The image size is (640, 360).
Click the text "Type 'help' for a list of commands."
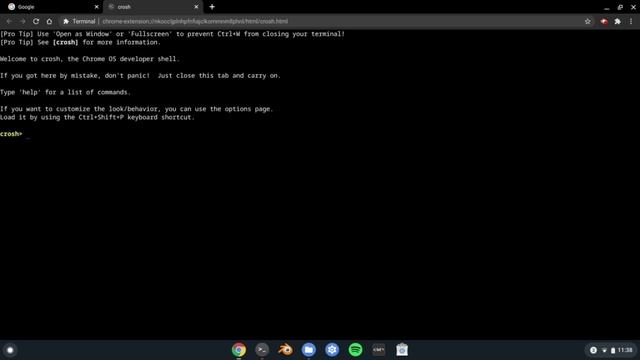pos(65,92)
